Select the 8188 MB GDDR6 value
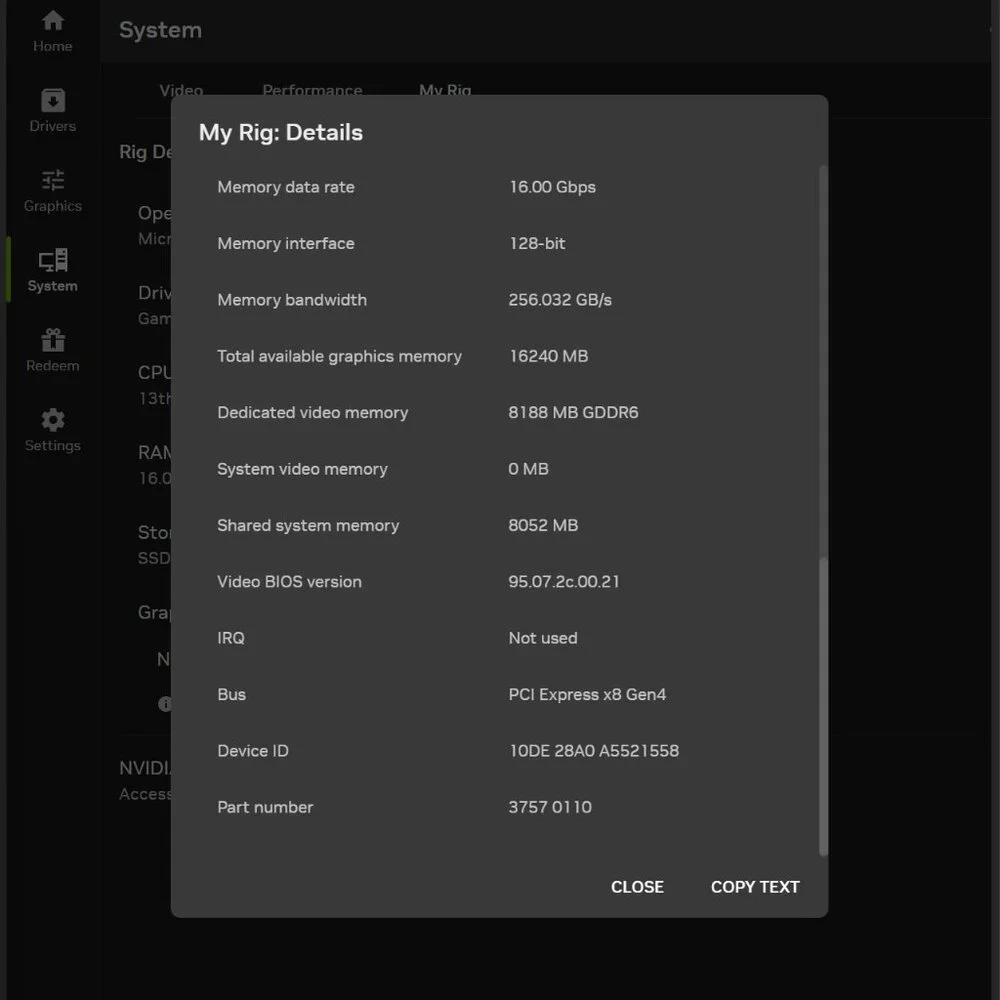The image size is (1000, 1000). click(x=573, y=412)
